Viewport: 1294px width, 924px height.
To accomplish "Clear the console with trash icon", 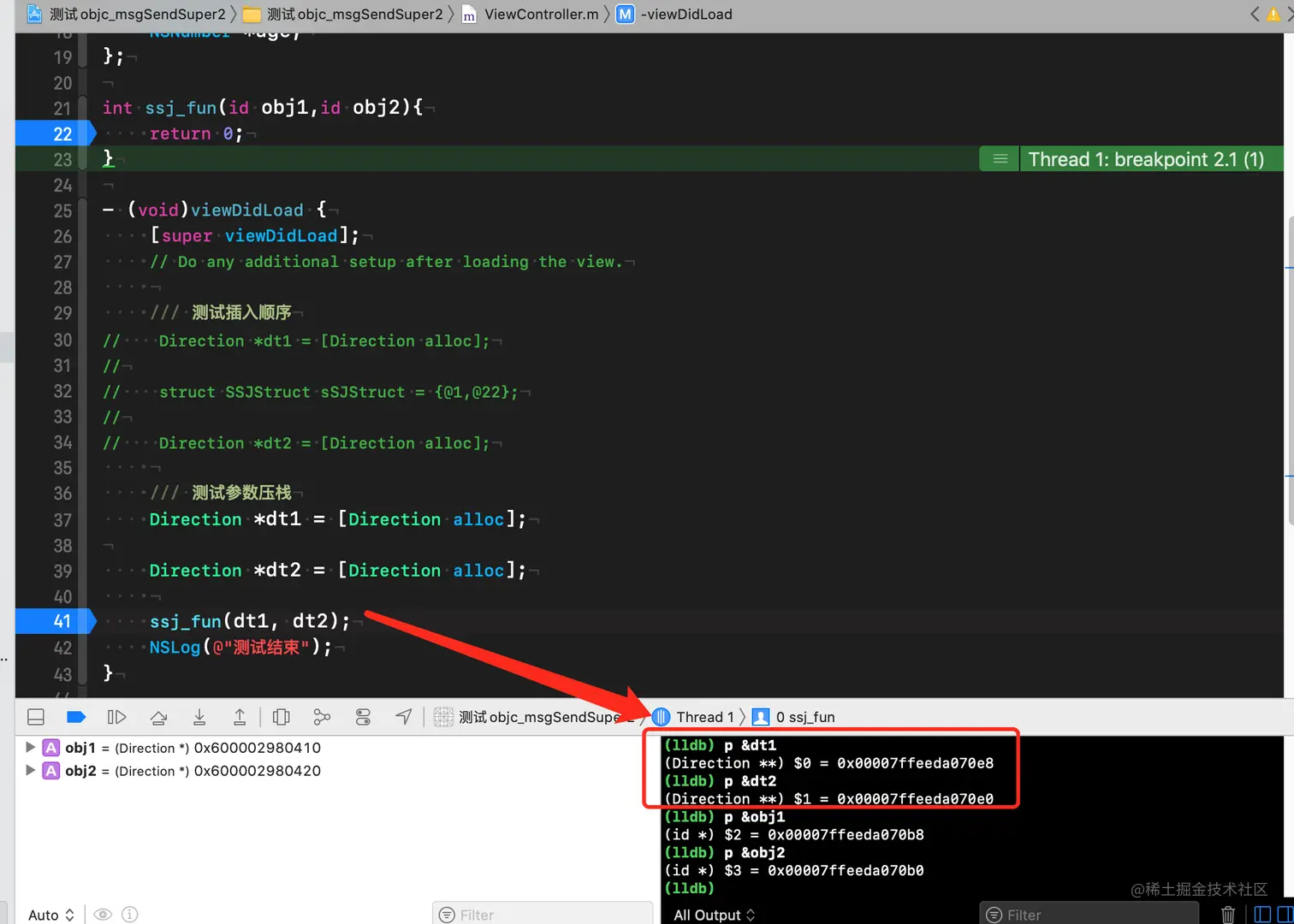I will [x=1227, y=915].
